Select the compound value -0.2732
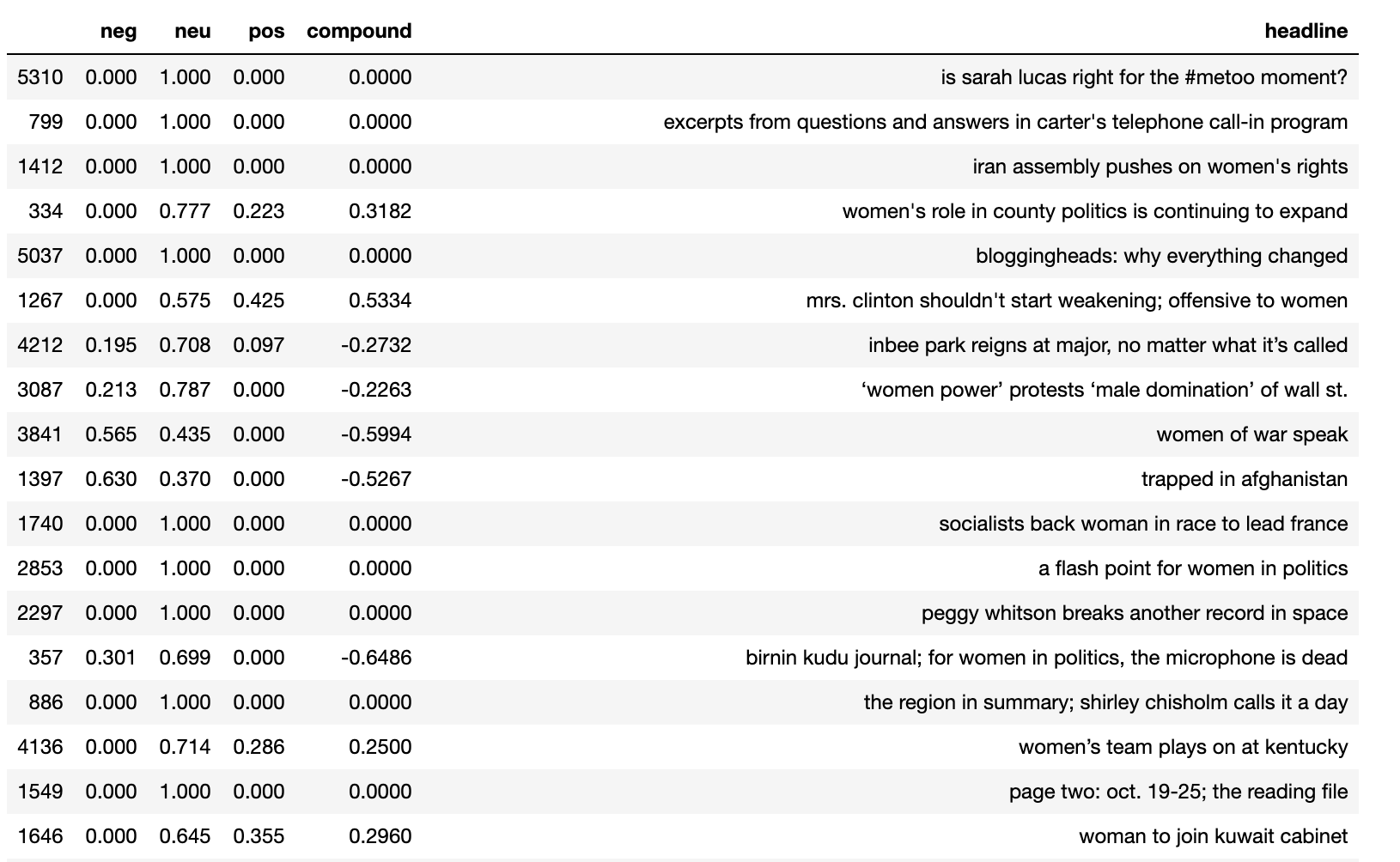Screen dimensions: 1400x862 (376, 345)
